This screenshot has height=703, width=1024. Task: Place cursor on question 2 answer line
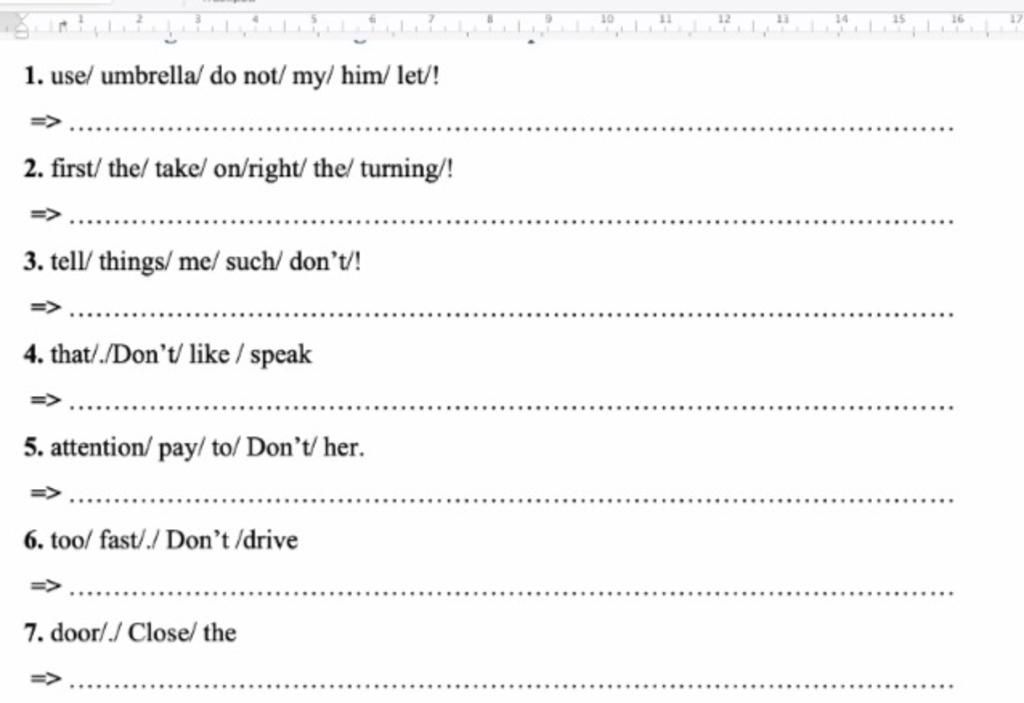[514, 218]
